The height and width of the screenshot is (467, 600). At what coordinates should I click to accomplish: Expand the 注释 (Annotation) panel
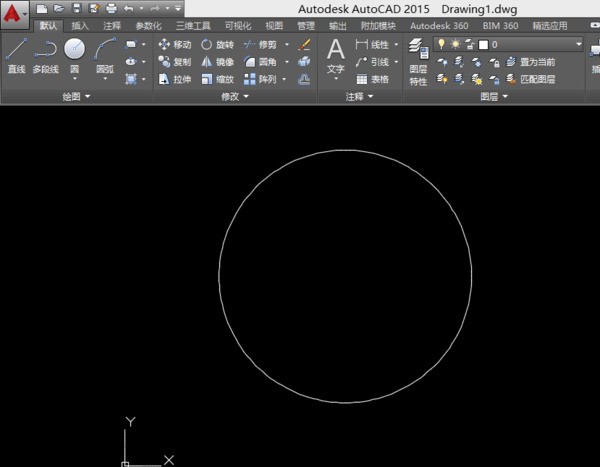tap(359, 96)
